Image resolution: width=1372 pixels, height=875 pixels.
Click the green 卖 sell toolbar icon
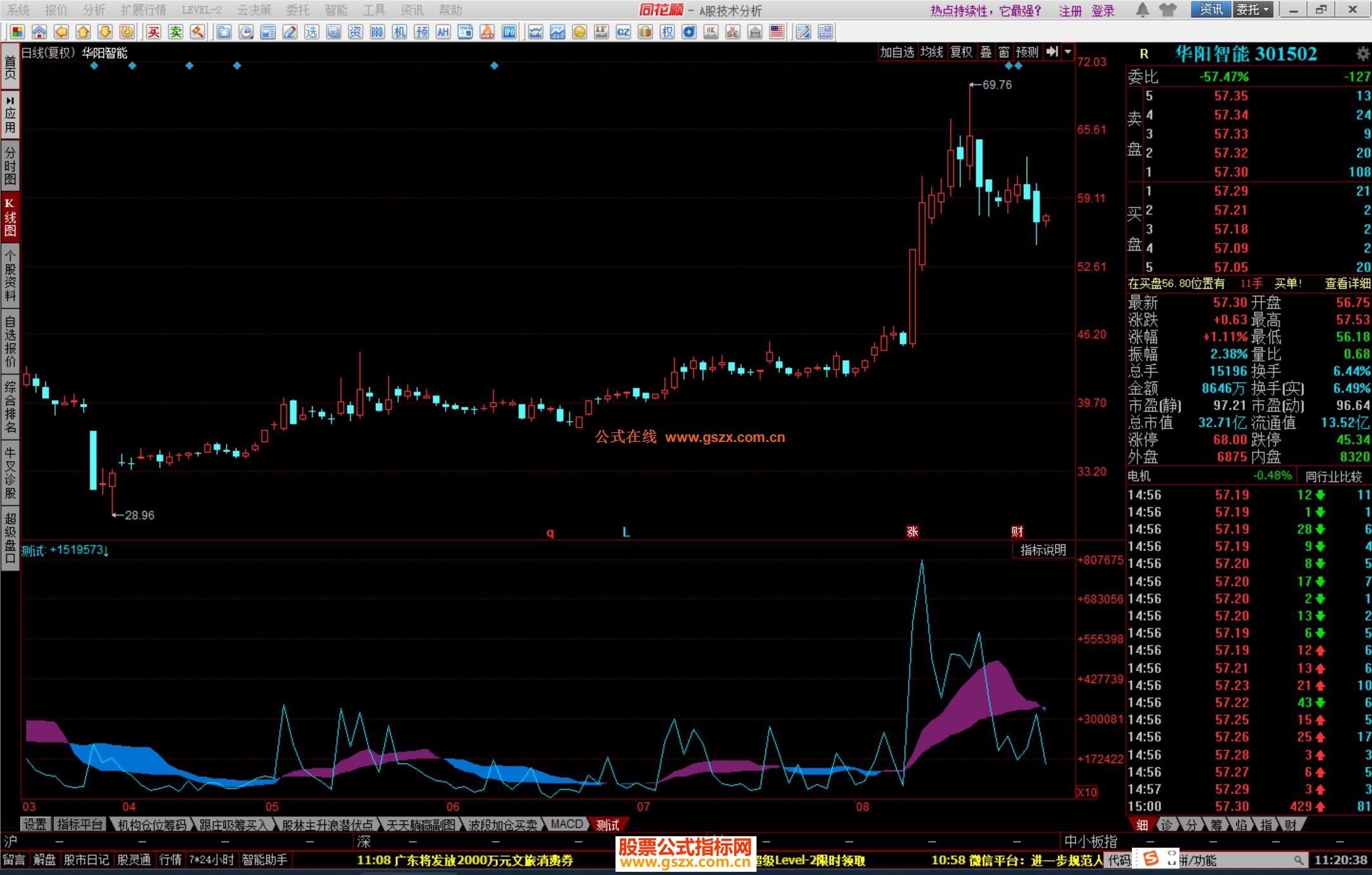pos(176,32)
